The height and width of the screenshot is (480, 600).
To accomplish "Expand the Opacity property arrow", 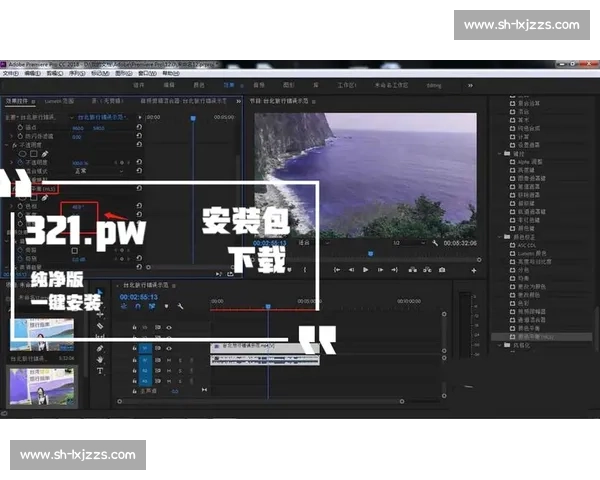I will (x=11, y=163).
